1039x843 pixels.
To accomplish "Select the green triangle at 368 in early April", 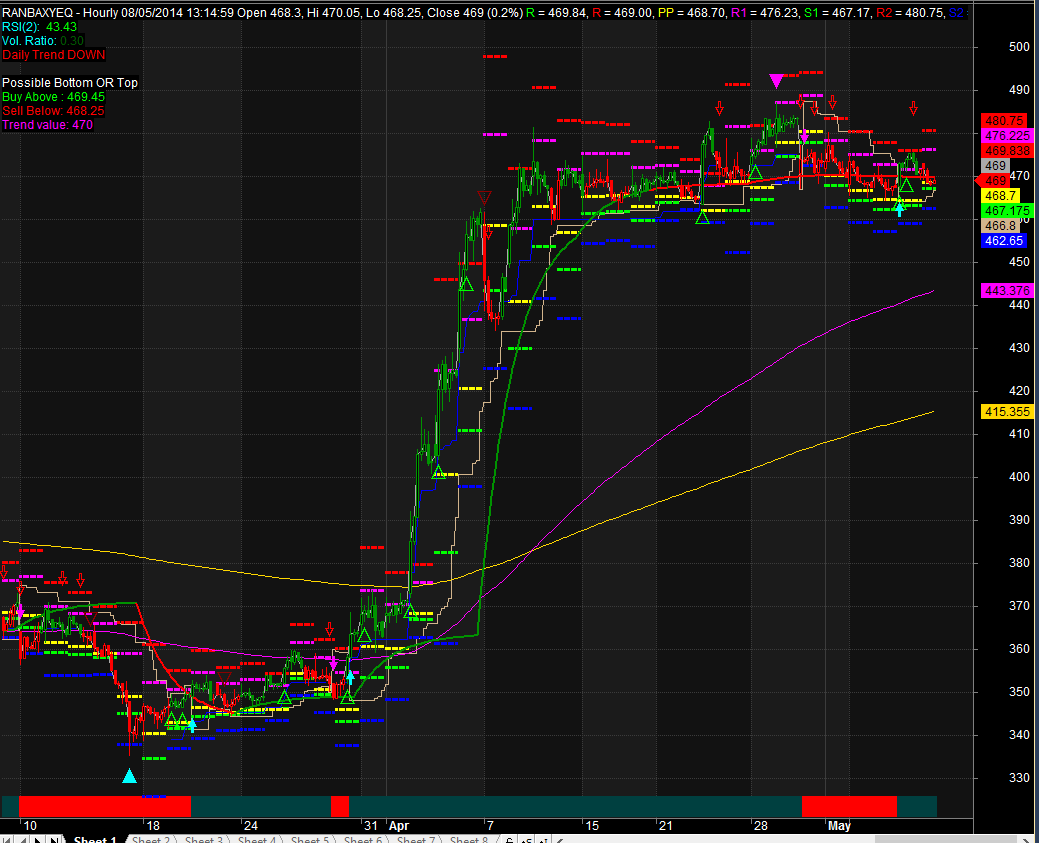I will [x=410, y=611].
